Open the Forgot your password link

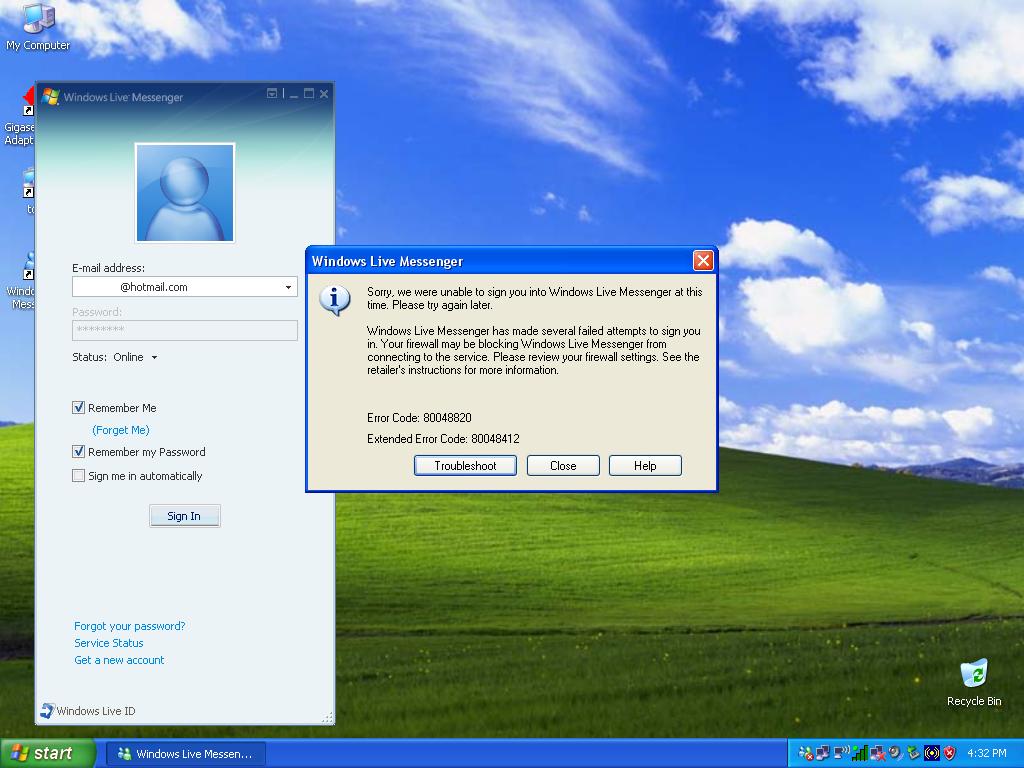pyautogui.click(x=129, y=626)
